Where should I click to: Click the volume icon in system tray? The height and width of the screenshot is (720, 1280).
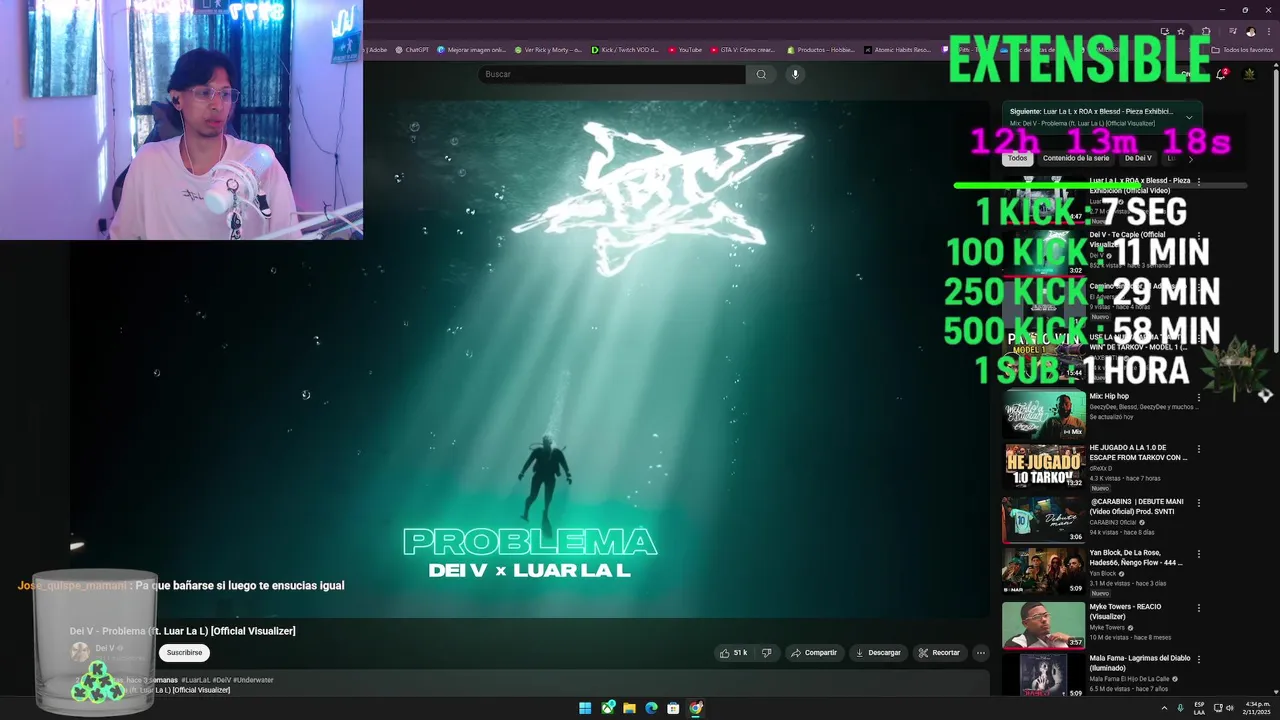pos(1230,708)
